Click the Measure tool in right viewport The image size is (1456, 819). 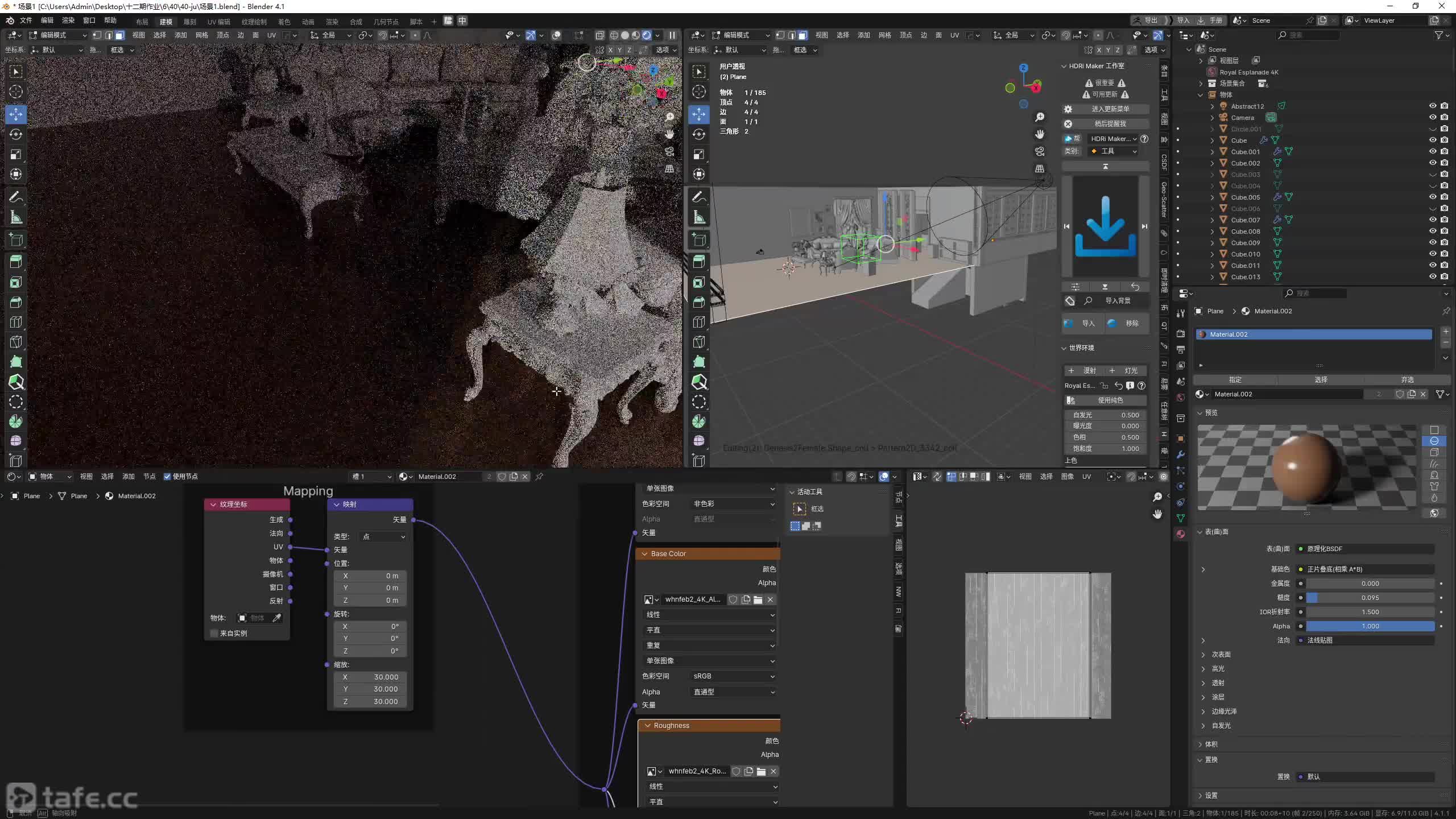[699, 218]
